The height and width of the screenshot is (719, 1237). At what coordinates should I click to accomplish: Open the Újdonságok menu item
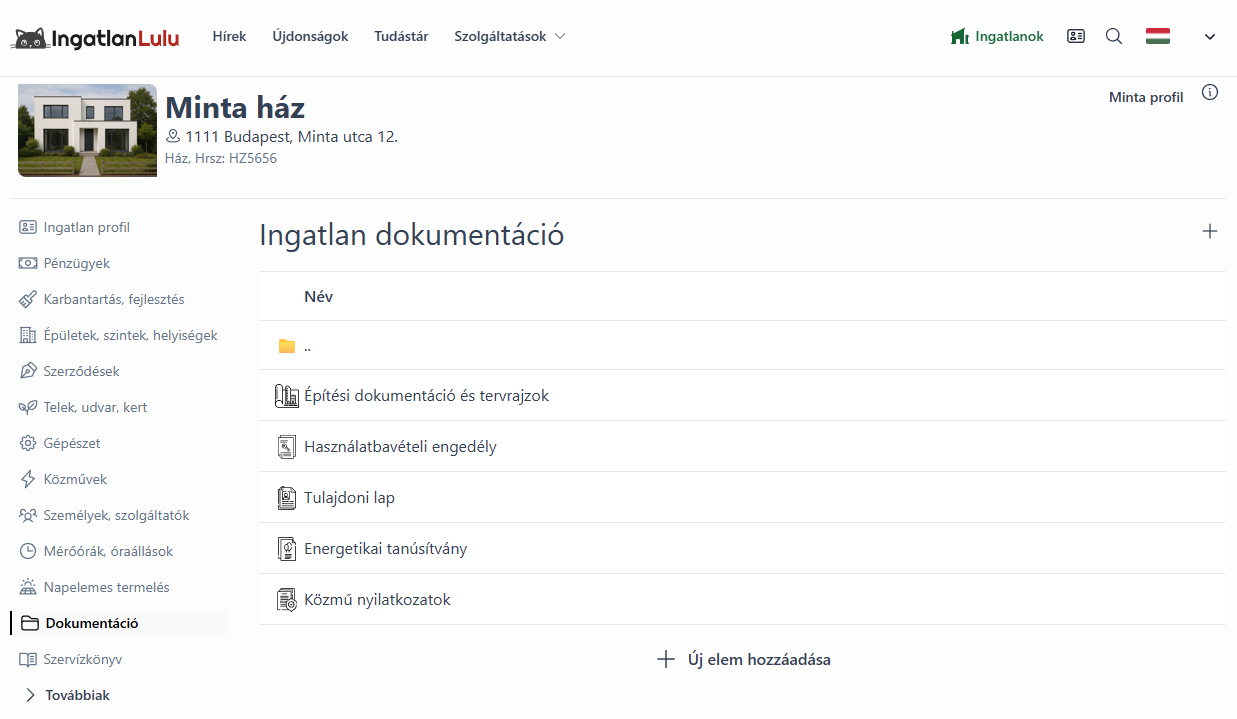pyautogui.click(x=310, y=36)
